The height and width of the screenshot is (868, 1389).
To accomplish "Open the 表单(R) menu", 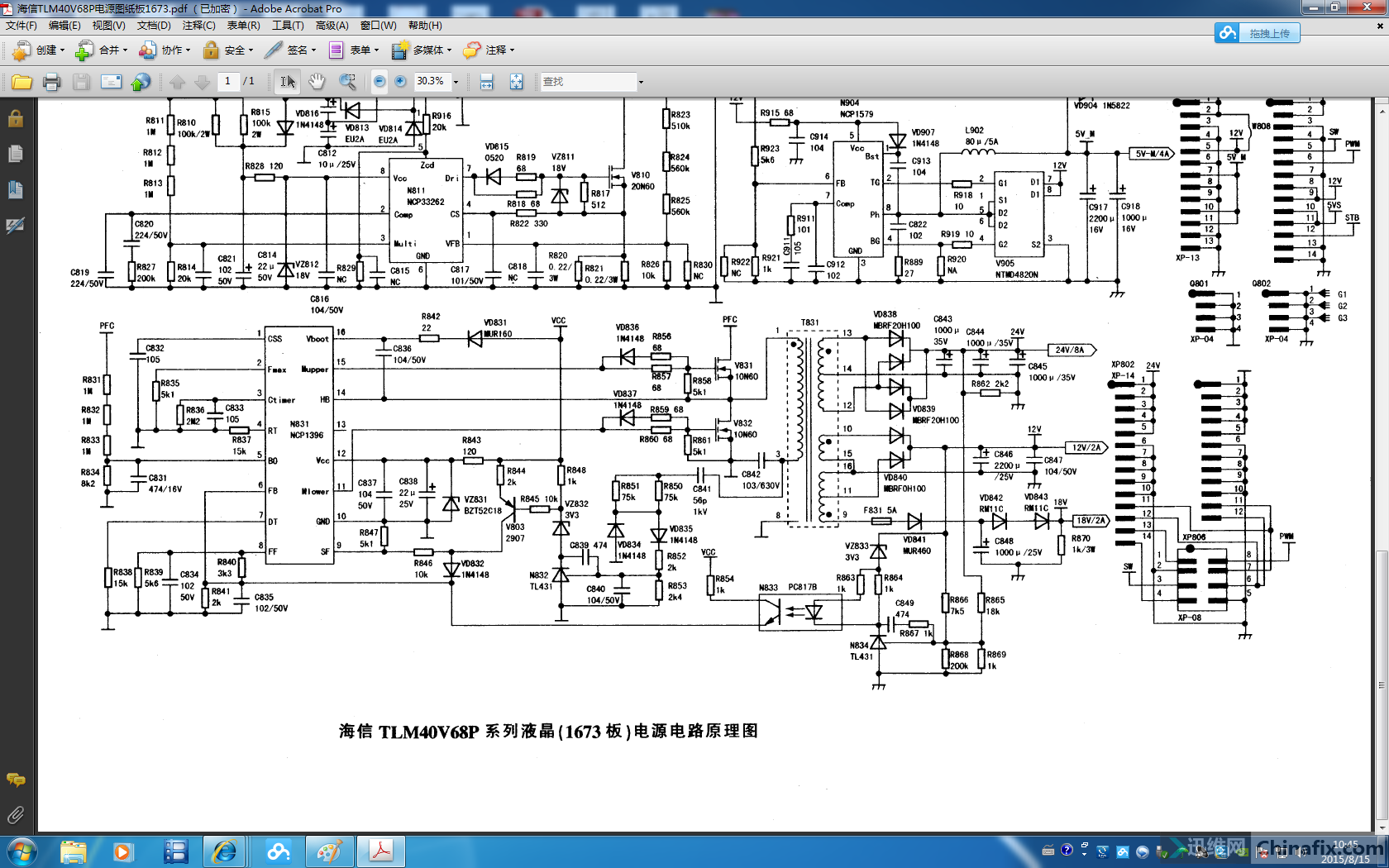I will coord(243,26).
